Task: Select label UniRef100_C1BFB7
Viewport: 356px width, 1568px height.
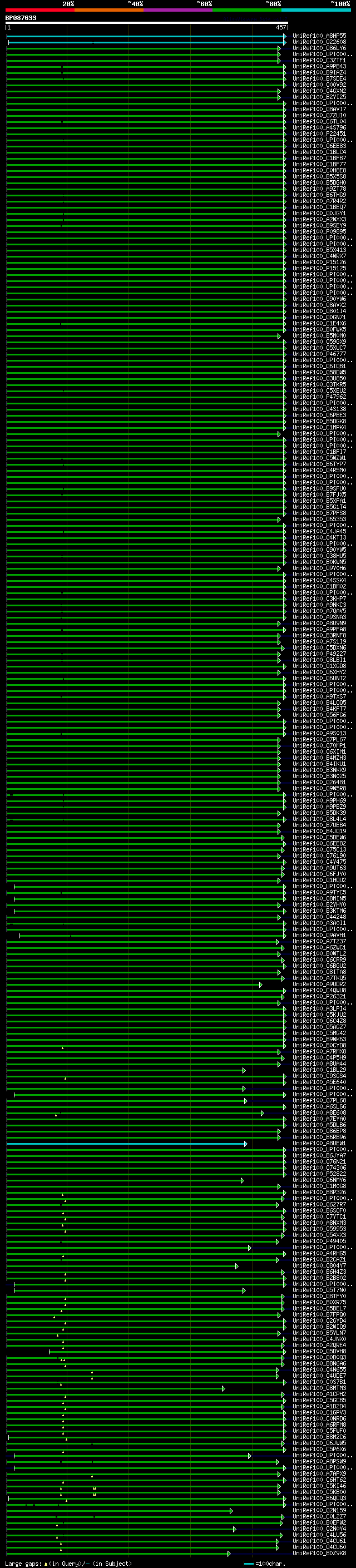Action: pyautogui.click(x=319, y=159)
